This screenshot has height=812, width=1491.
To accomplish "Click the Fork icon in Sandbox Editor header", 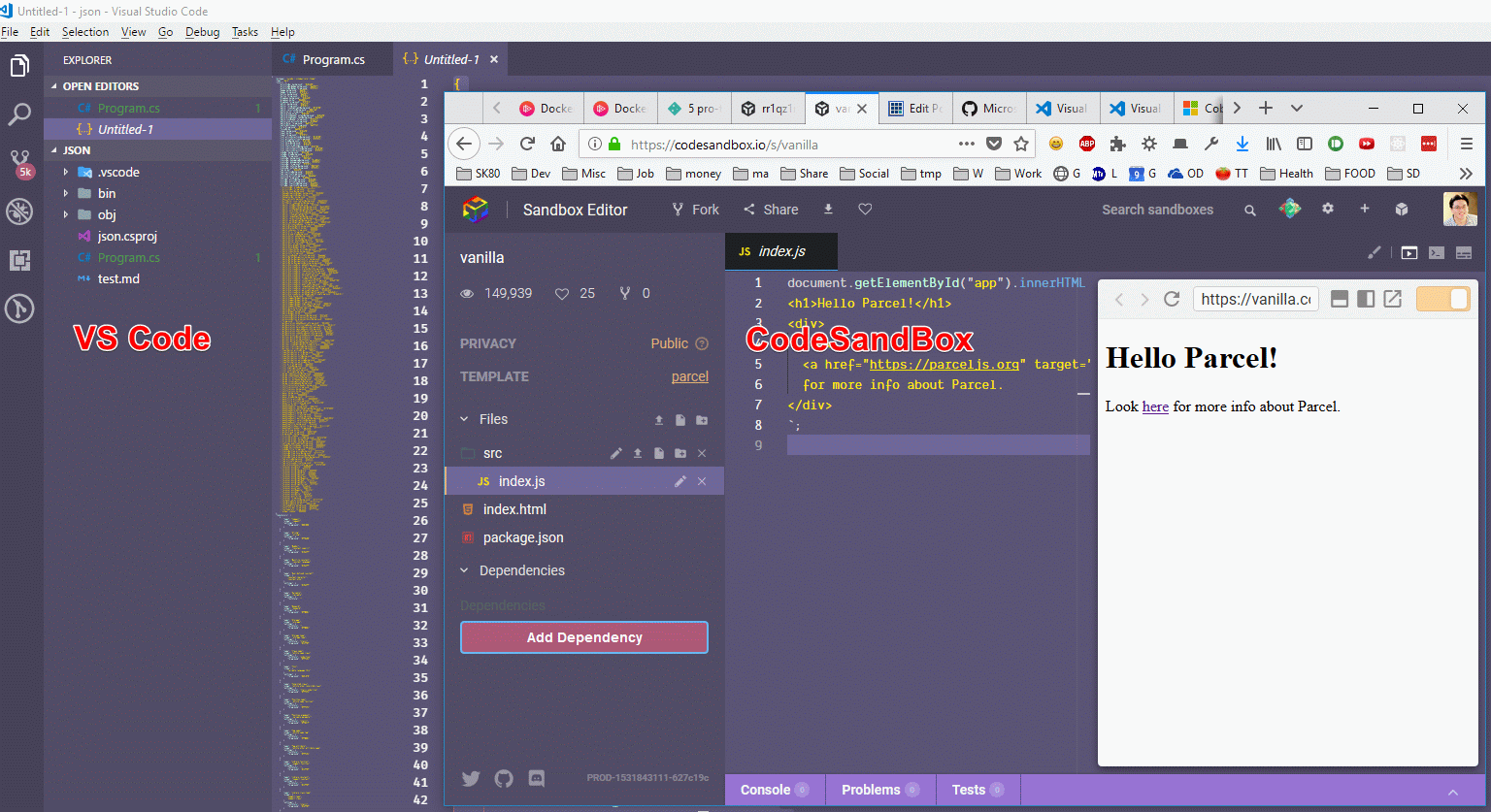I will [x=695, y=210].
